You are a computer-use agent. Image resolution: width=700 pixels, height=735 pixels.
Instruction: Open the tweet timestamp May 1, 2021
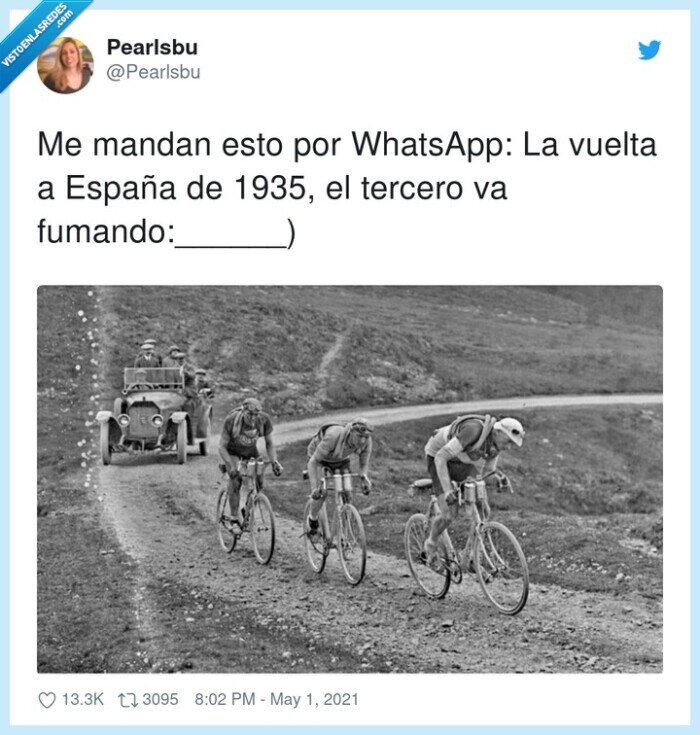click(x=277, y=699)
